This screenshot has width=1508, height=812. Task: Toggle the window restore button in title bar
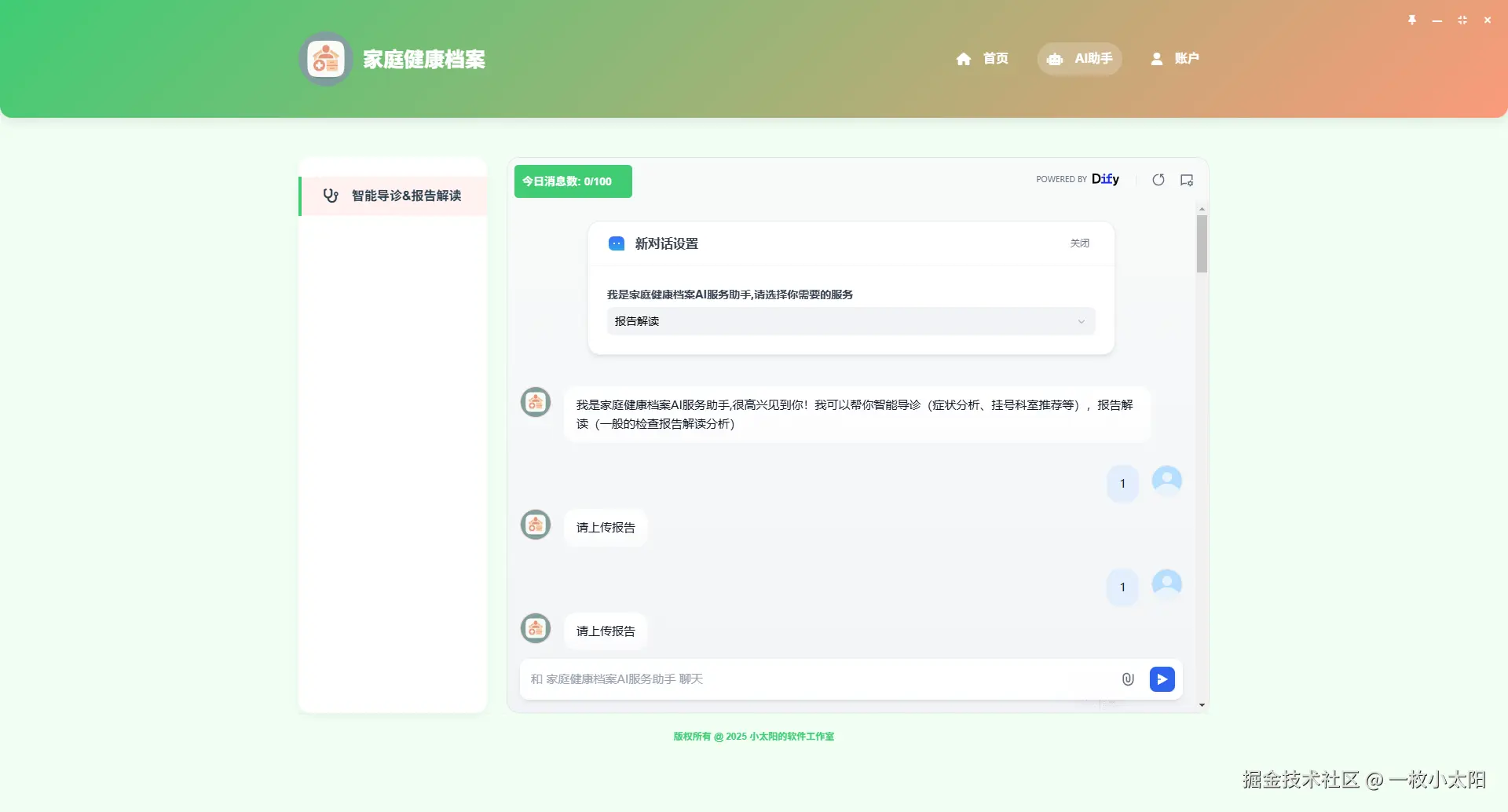1462,20
